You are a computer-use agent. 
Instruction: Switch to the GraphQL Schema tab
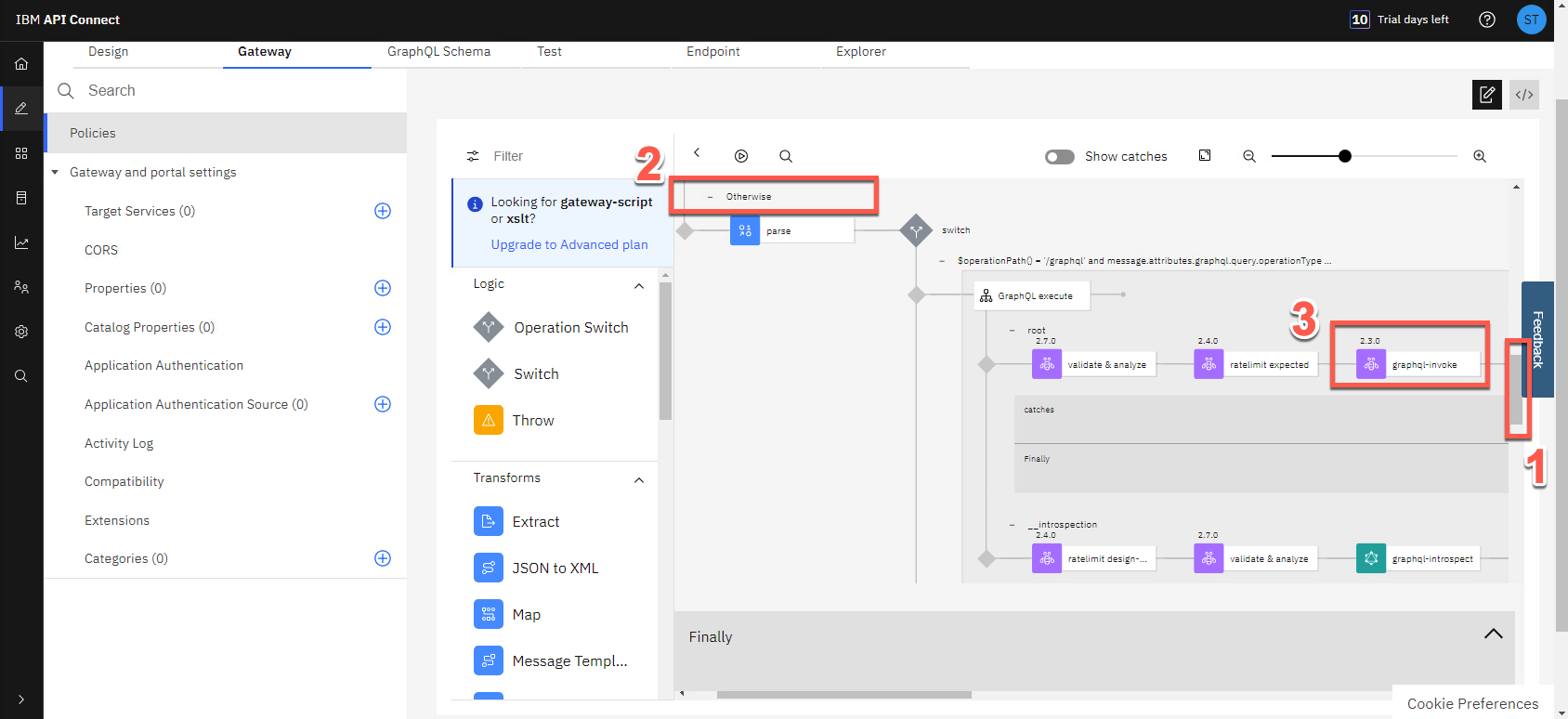(438, 52)
